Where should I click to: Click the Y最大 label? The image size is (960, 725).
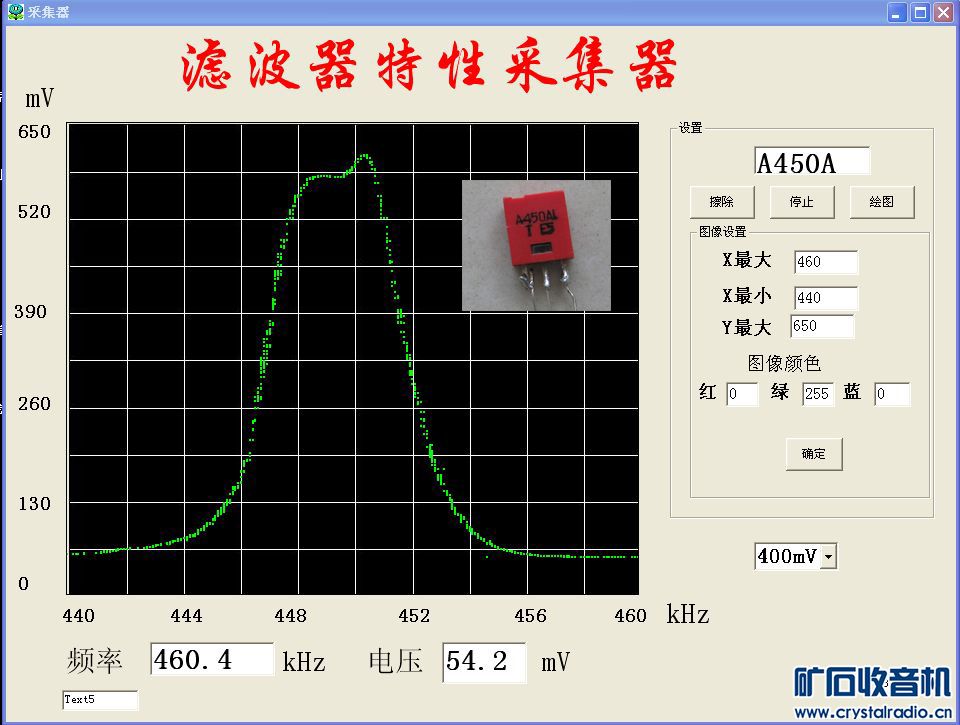[747, 328]
